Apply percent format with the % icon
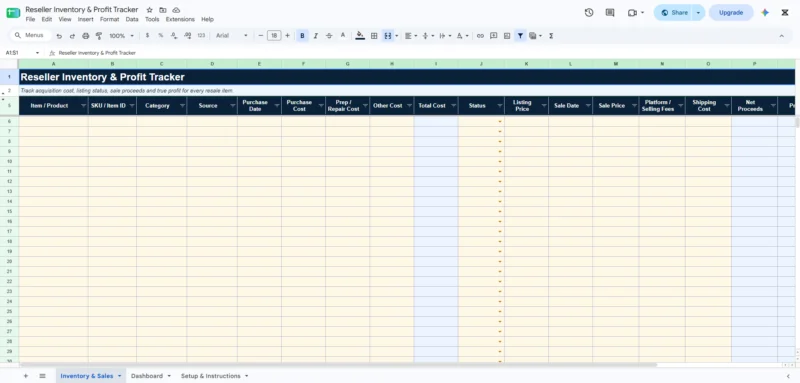 coord(161,36)
